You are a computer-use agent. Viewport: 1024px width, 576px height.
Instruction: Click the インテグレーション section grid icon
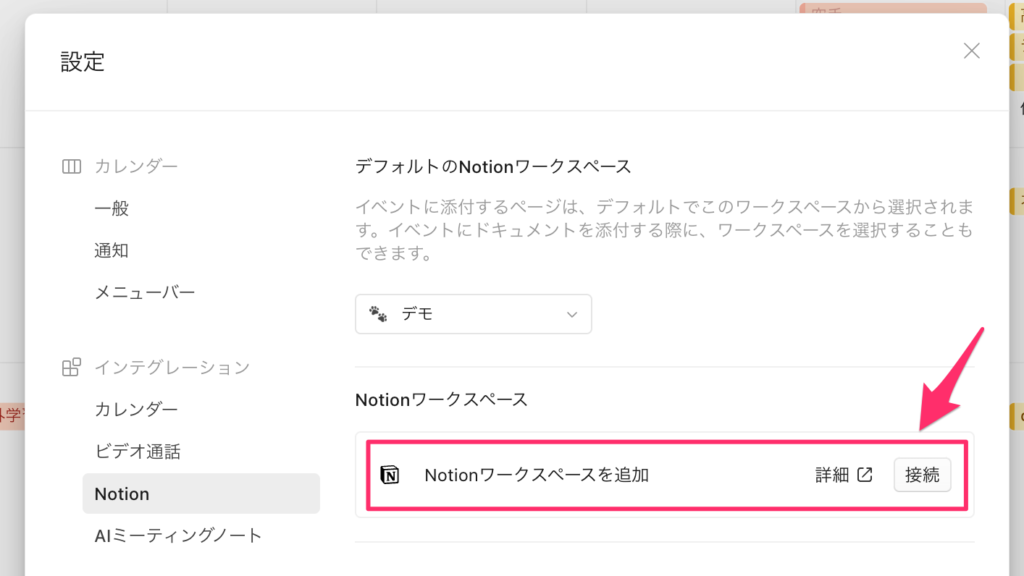(x=71, y=367)
